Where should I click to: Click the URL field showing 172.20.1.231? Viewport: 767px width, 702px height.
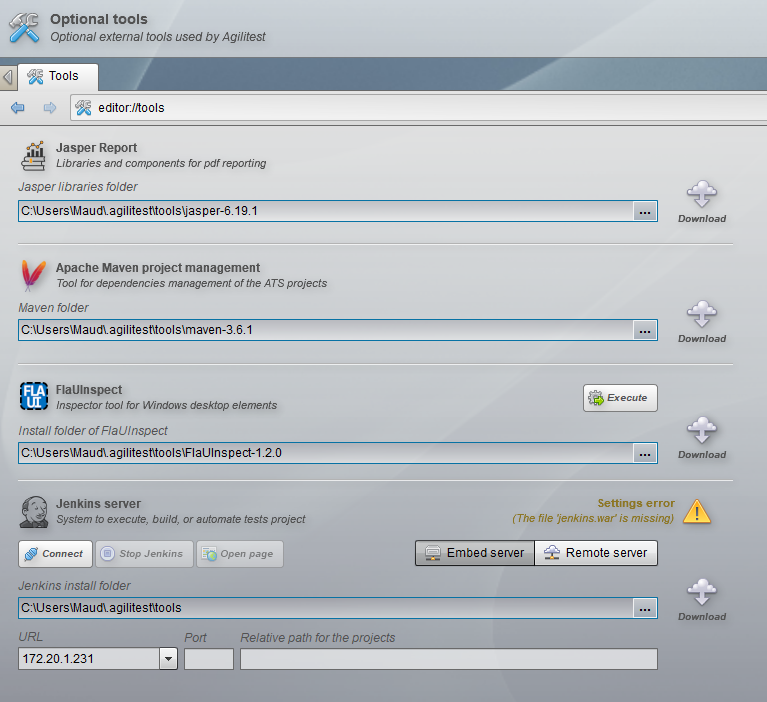(x=89, y=659)
